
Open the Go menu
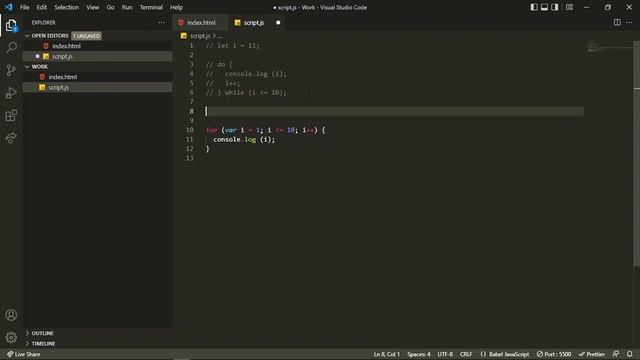click(111, 7)
